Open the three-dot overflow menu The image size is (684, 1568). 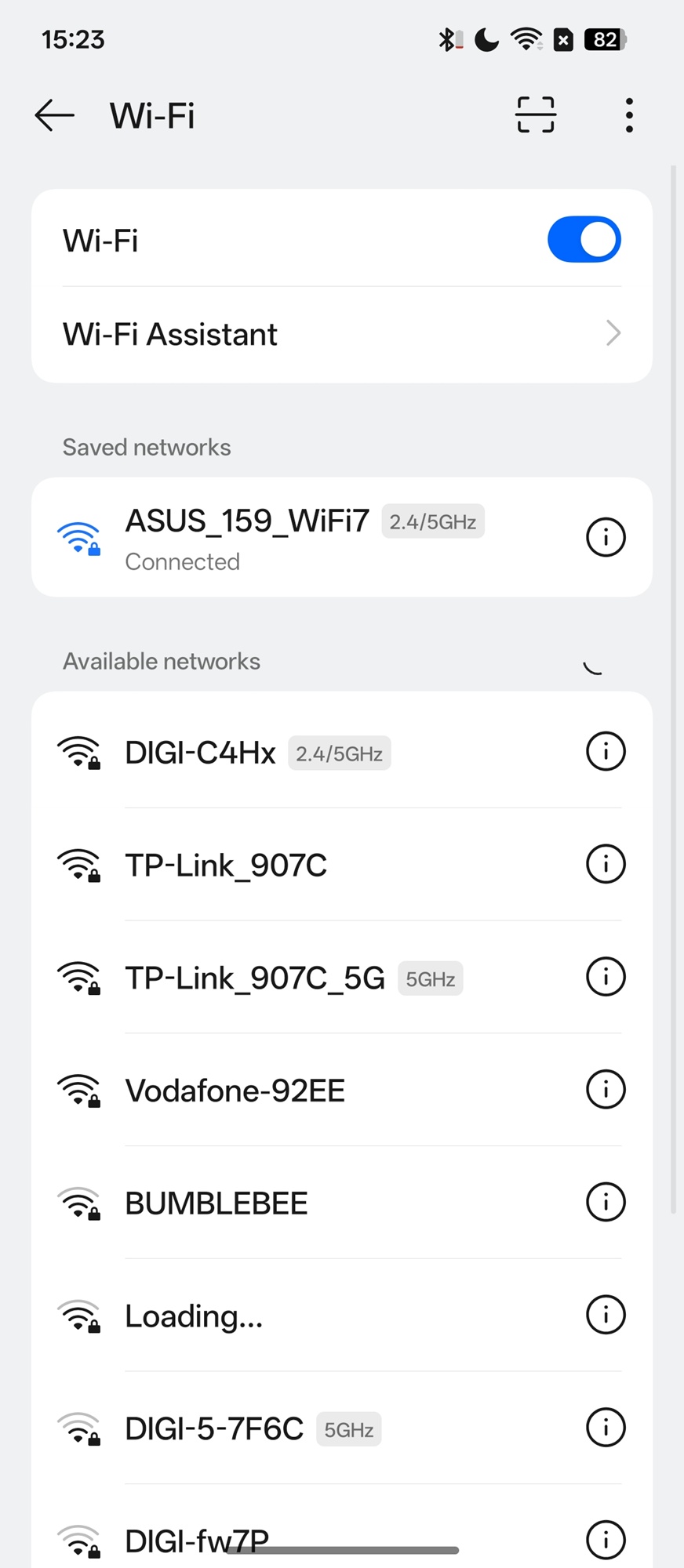[629, 115]
